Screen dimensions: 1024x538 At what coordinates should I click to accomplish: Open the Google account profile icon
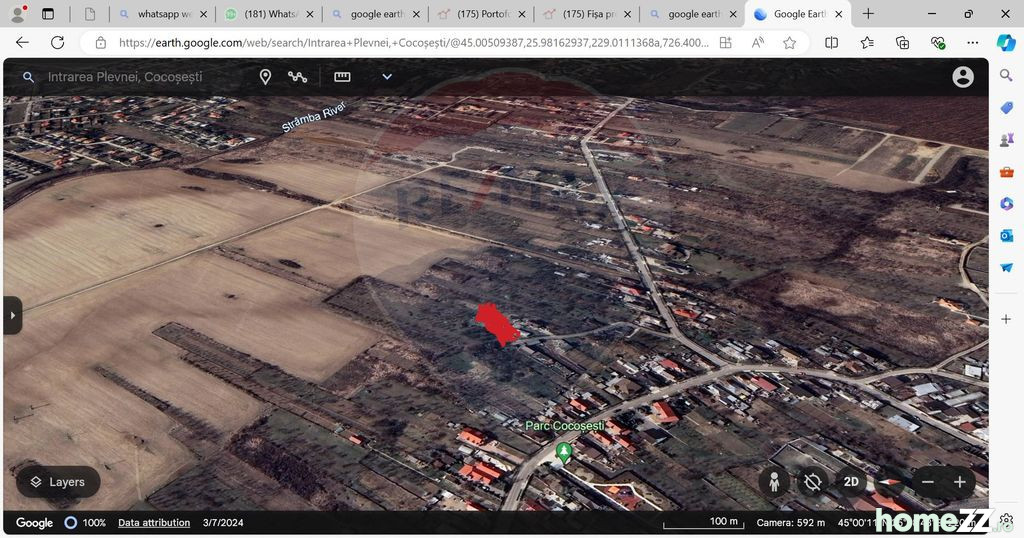pos(963,77)
